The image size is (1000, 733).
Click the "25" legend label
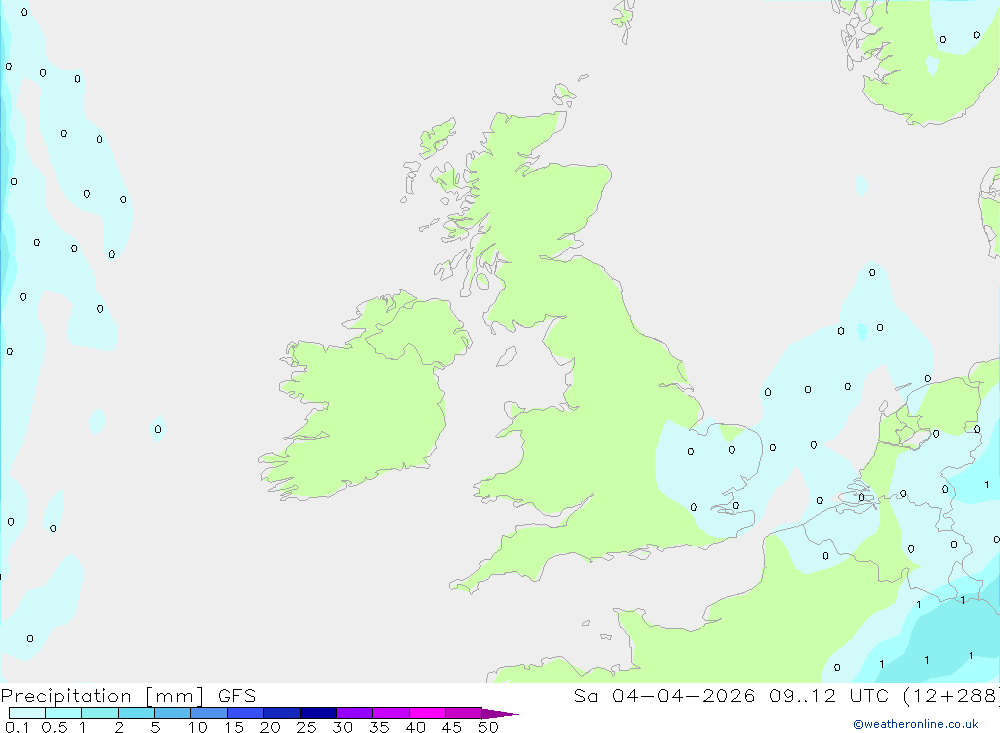click(x=306, y=727)
